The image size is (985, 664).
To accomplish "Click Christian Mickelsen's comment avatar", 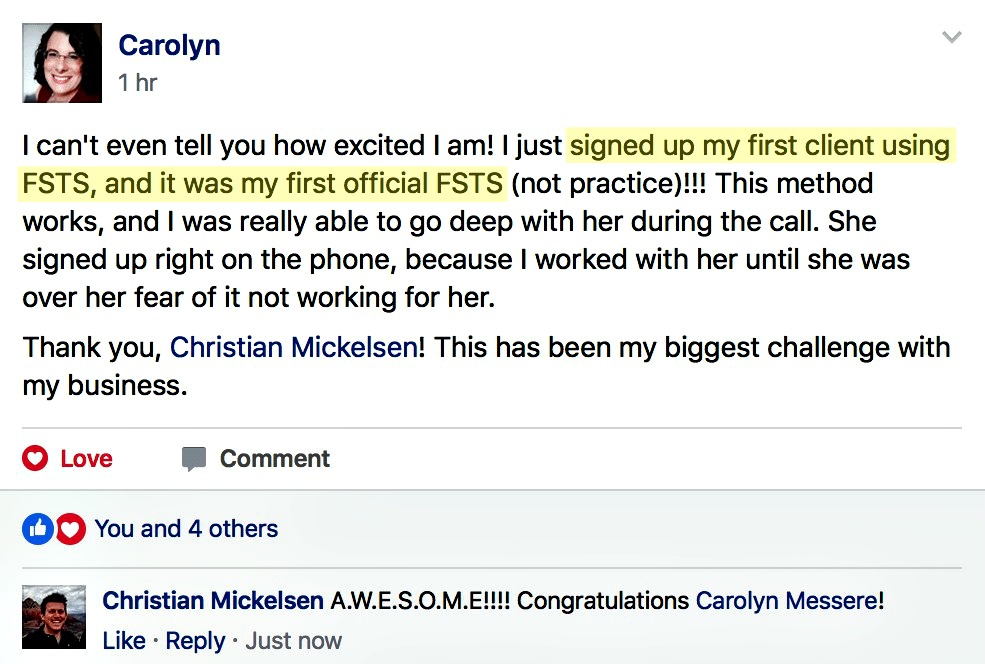I will tap(54, 617).
